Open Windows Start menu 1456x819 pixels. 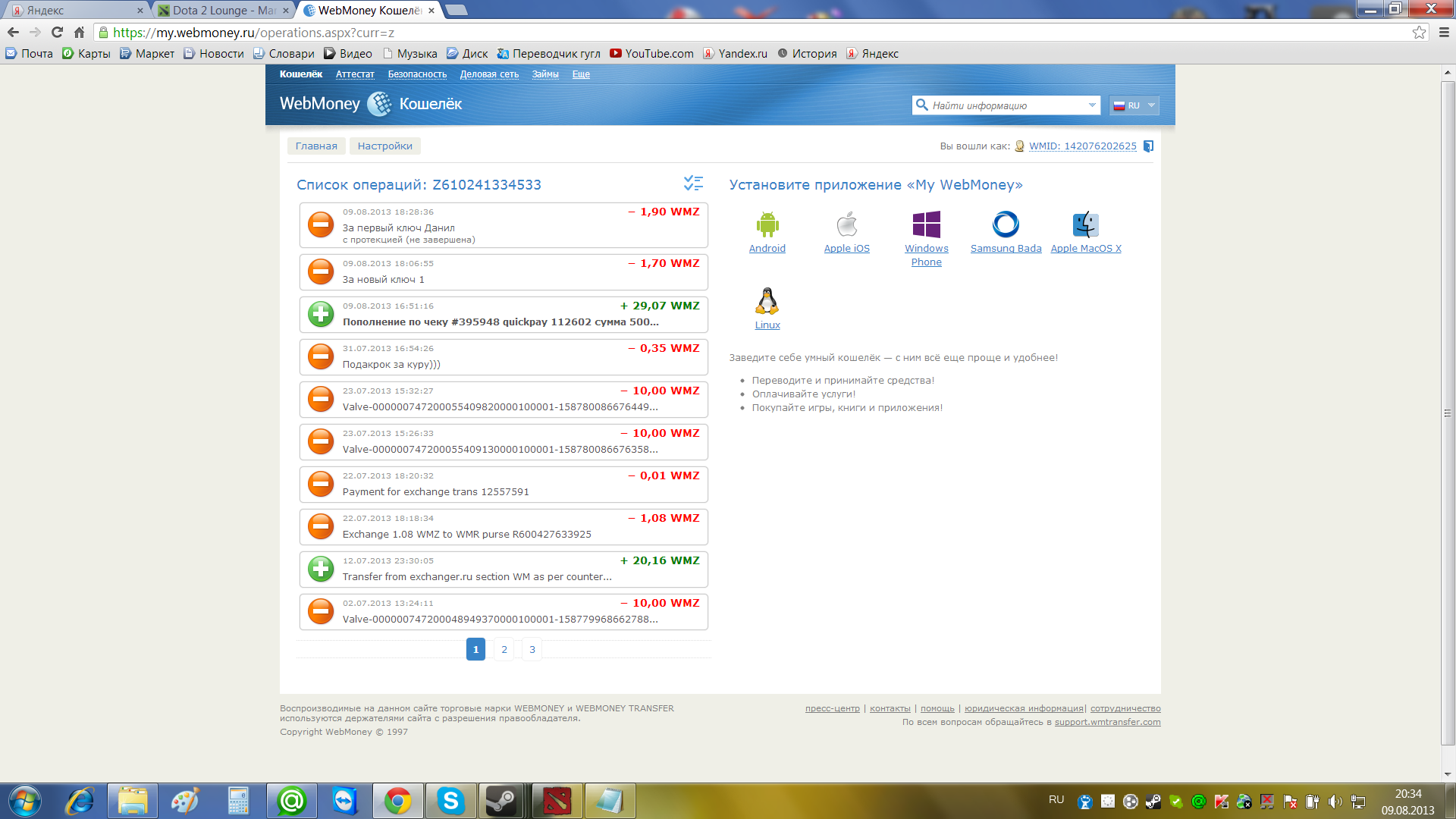24,801
